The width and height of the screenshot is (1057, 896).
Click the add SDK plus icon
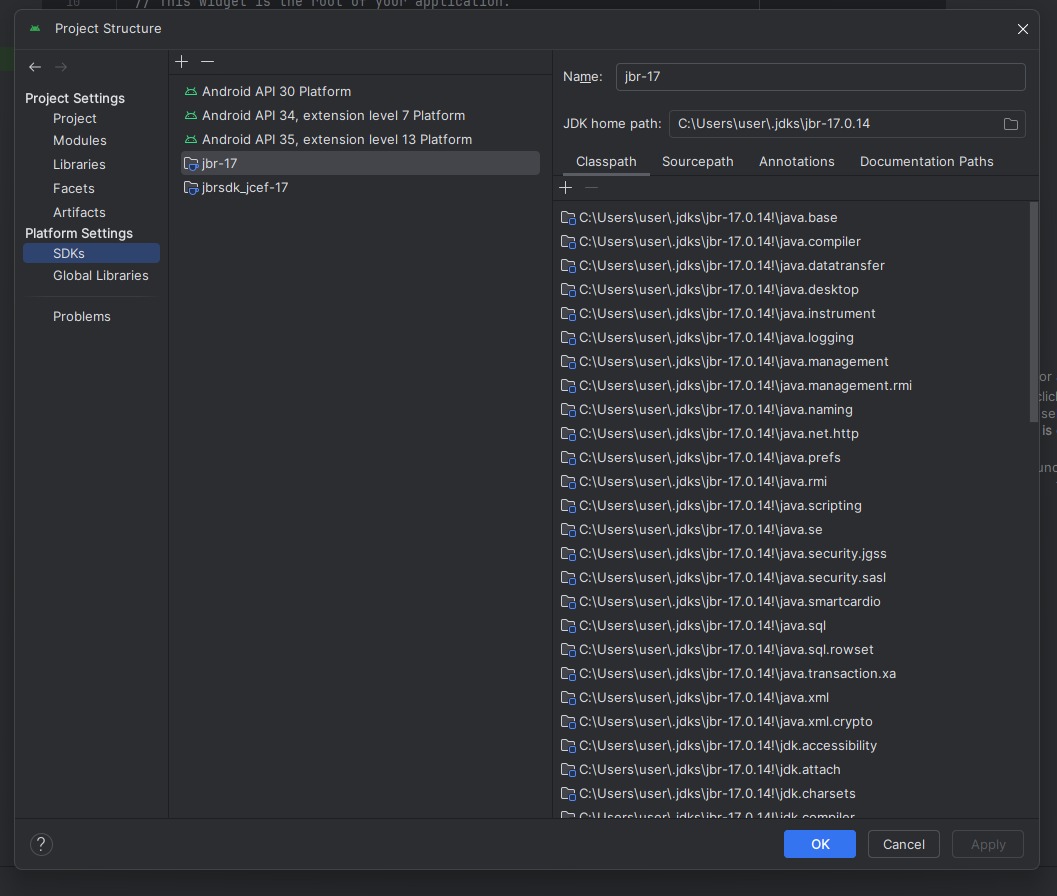point(181,62)
